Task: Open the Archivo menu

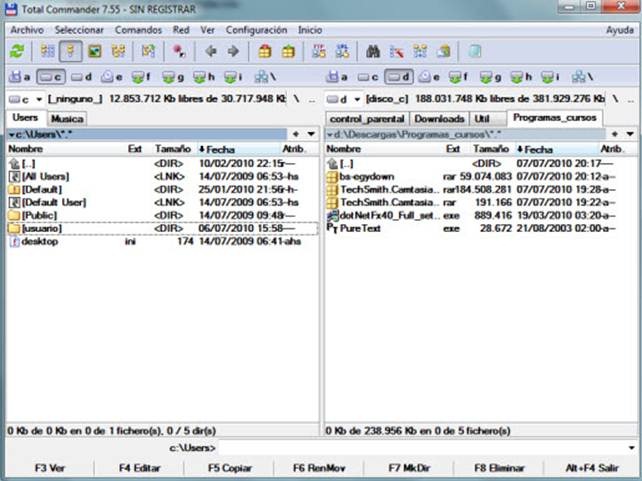Action: pos(27,30)
